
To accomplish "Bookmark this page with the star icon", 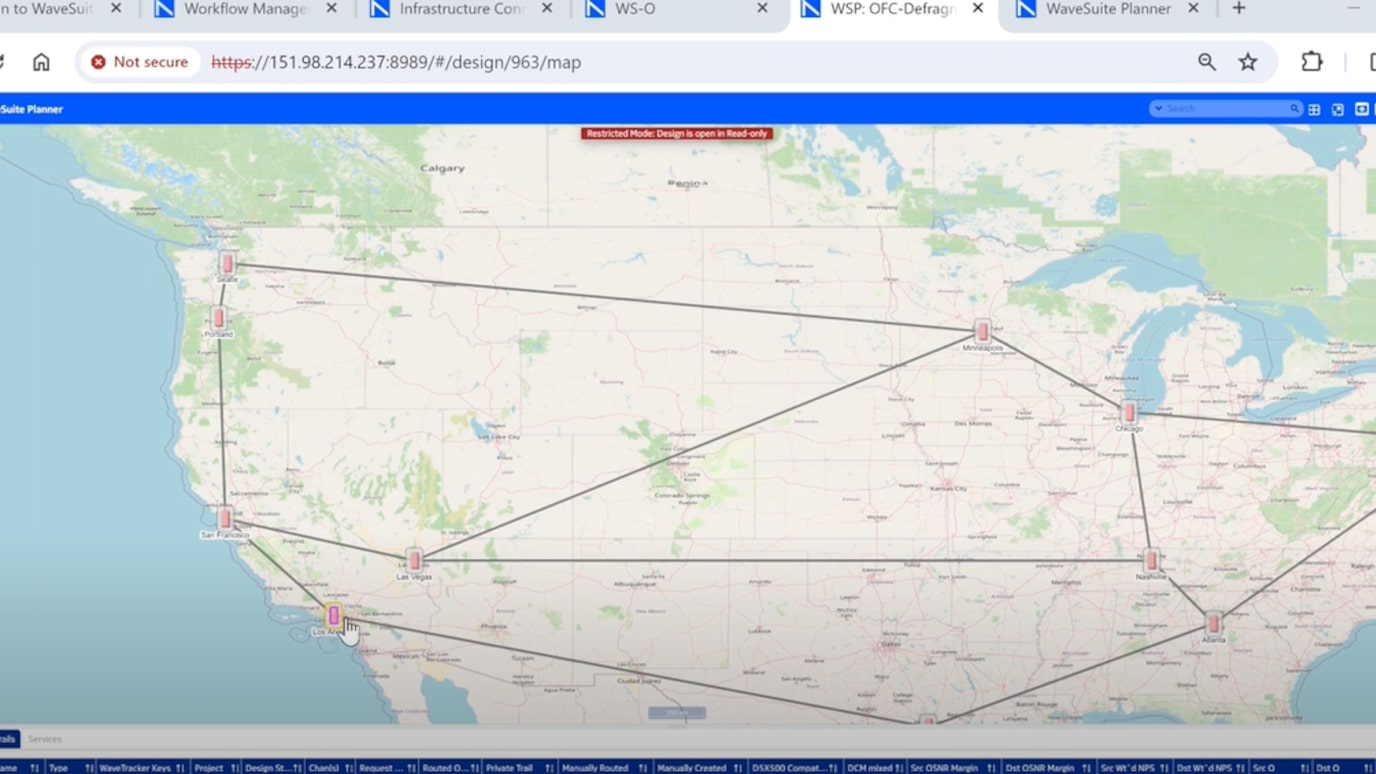I will 1248,62.
